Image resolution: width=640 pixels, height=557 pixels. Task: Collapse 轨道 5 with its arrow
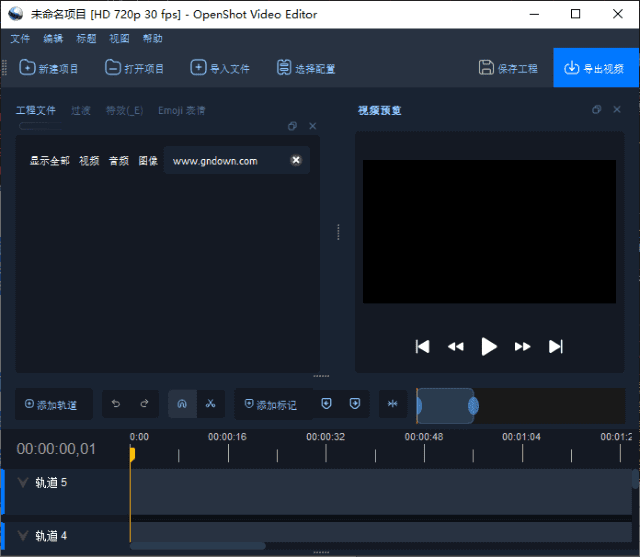click(23, 483)
